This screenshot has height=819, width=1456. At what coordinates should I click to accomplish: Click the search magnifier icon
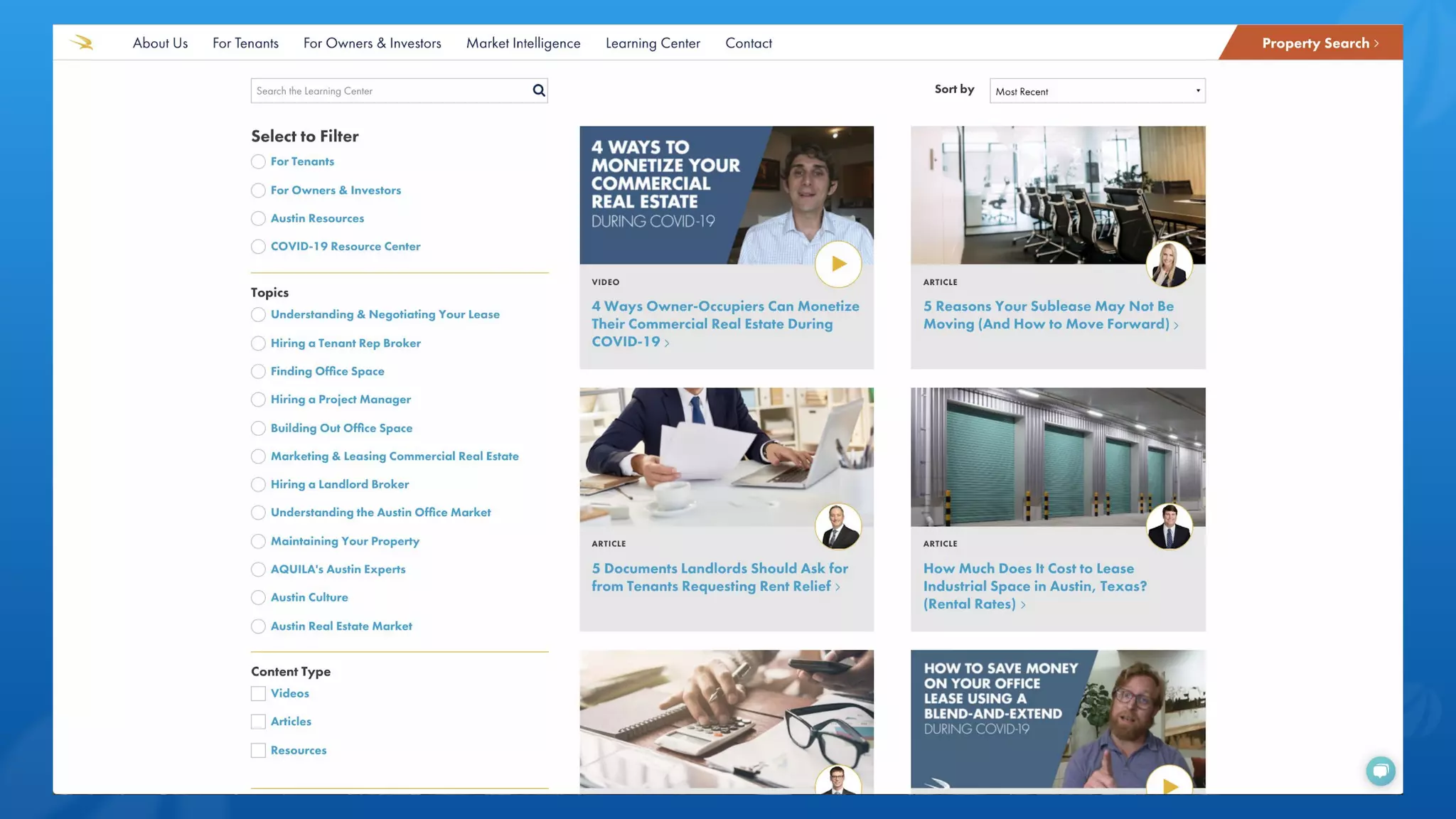539,90
